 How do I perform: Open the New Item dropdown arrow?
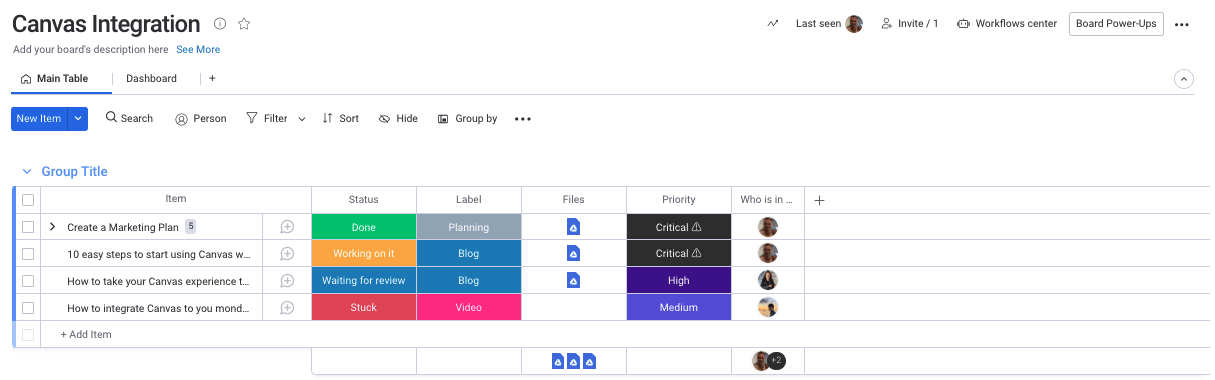tap(79, 118)
